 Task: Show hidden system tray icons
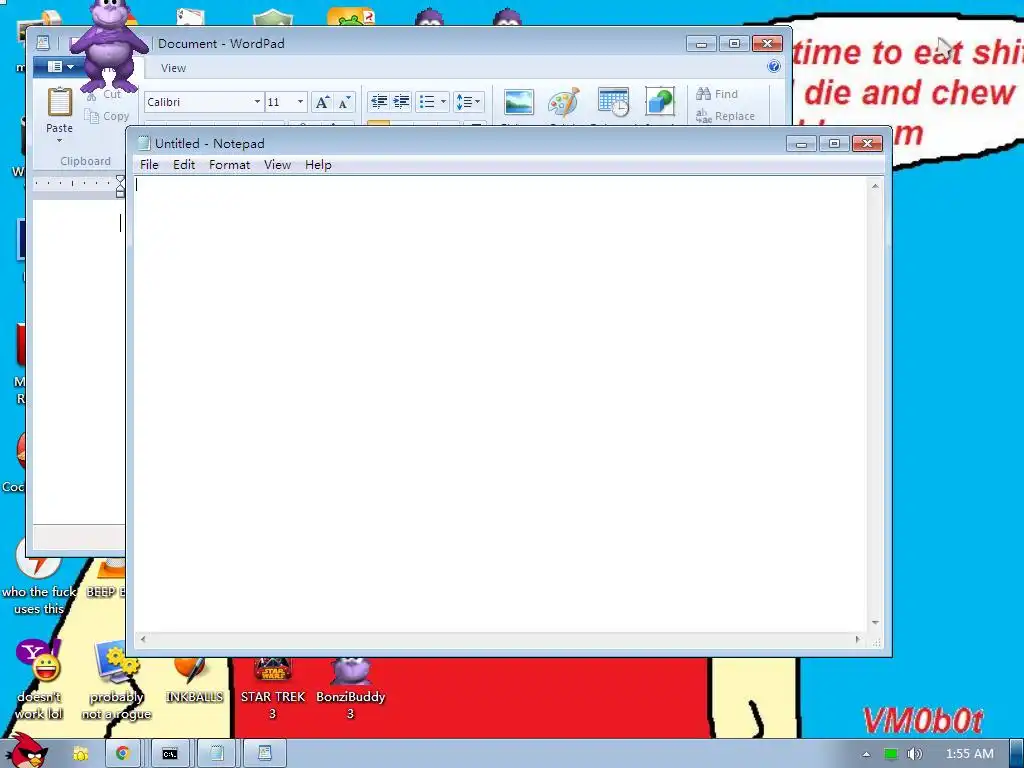click(x=867, y=754)
